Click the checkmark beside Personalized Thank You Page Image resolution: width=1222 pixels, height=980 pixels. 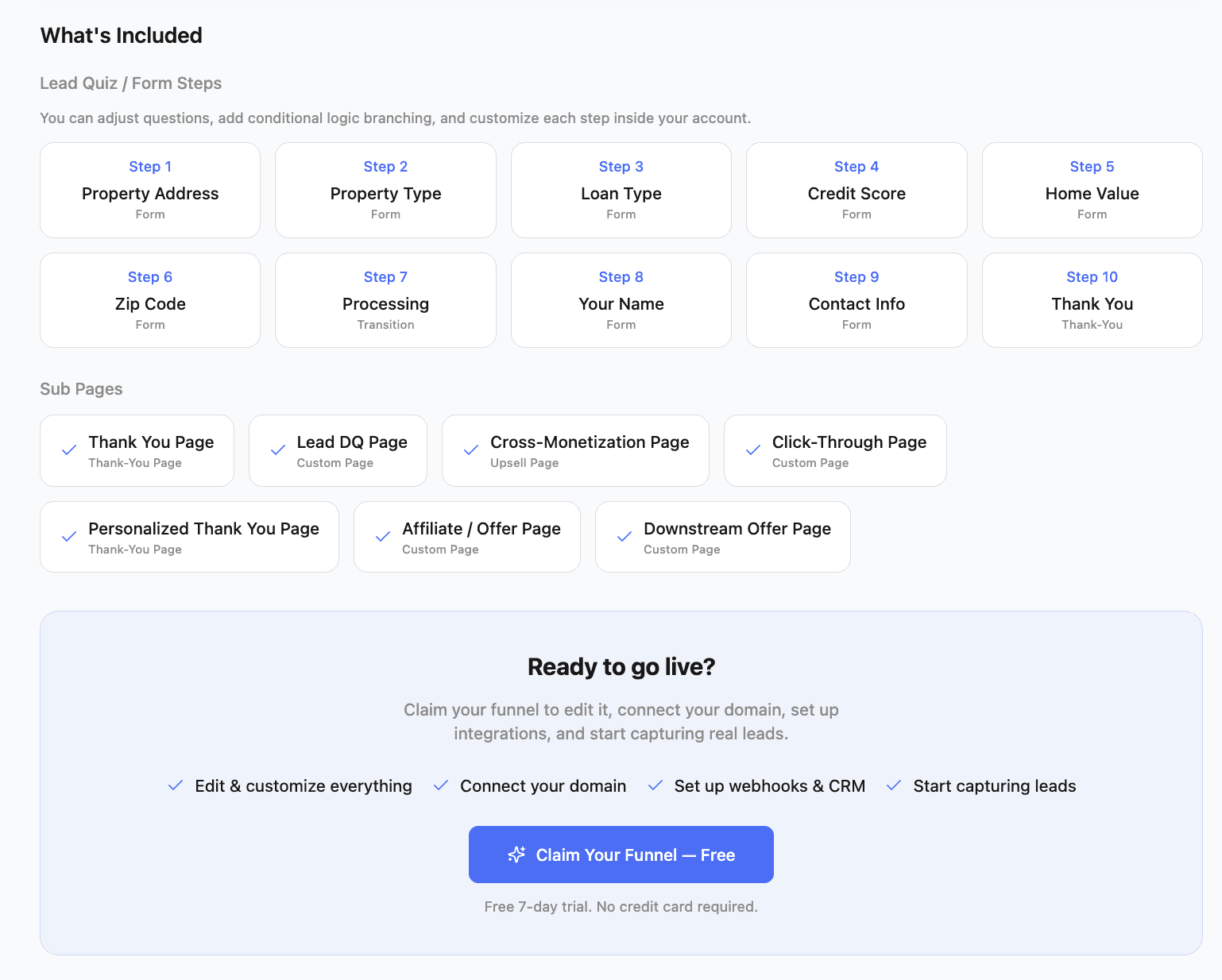[68, 537]
